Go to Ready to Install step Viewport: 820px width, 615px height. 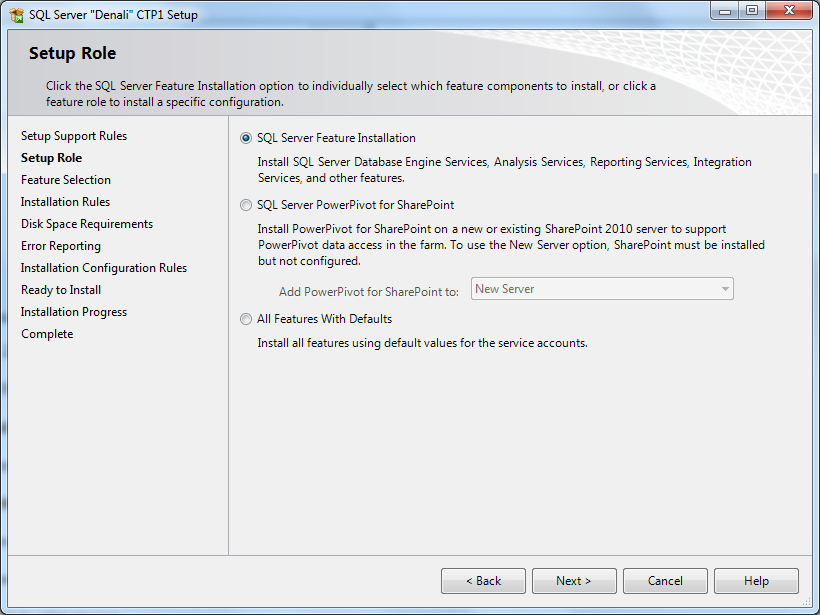[x=61, y=290]
